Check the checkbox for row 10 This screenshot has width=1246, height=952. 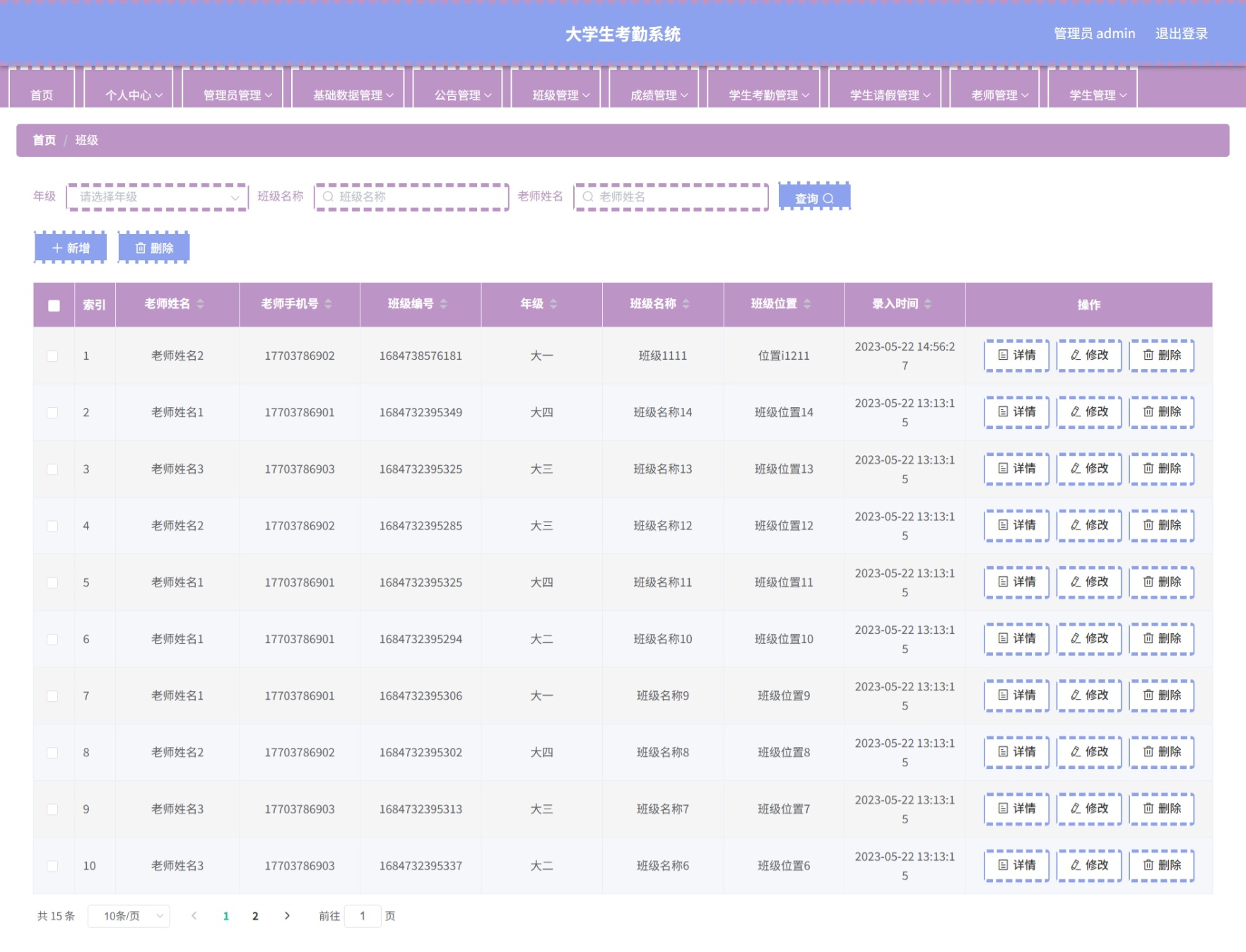tap(52, 866)
